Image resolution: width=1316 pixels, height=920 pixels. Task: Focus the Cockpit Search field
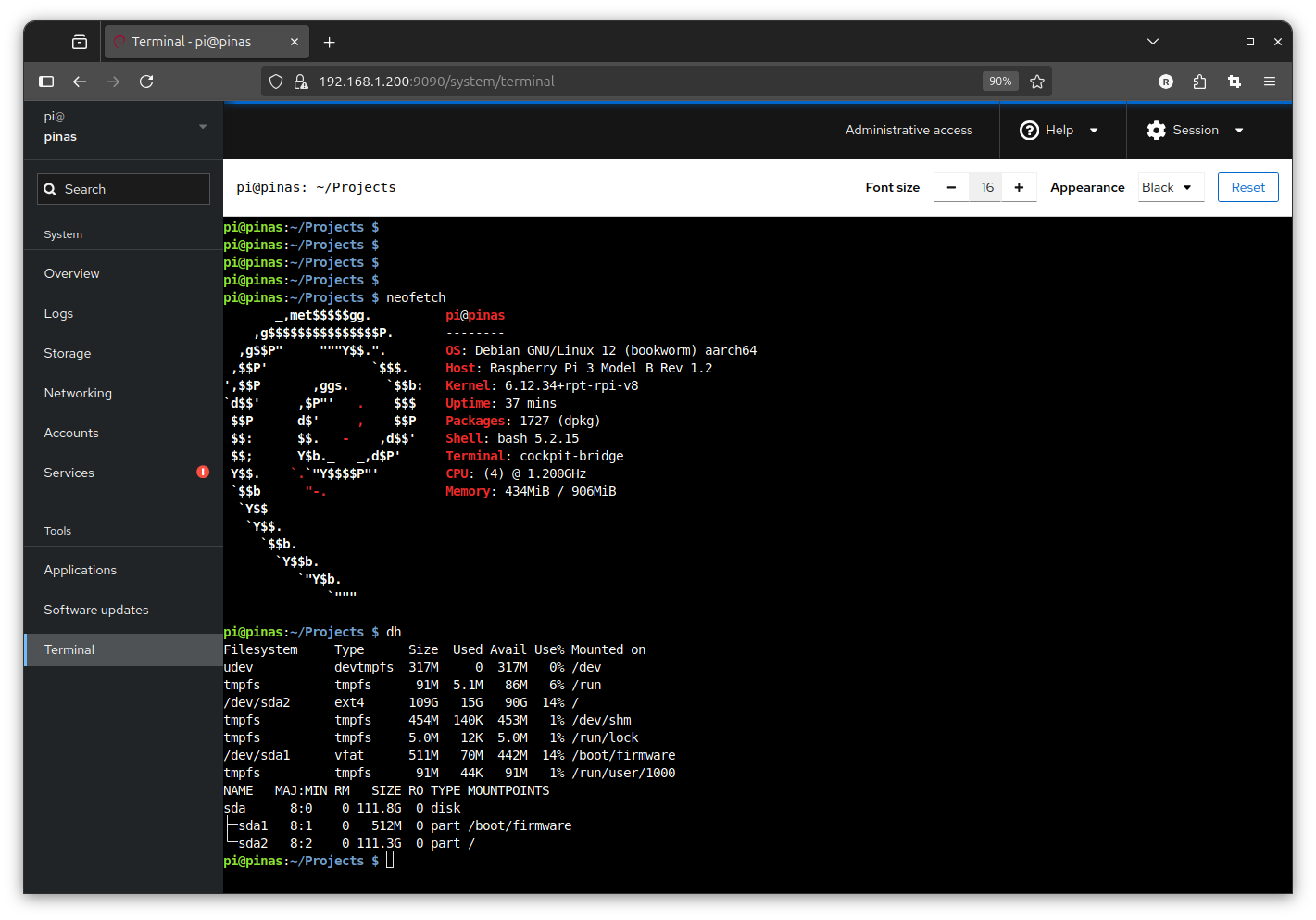124,189
